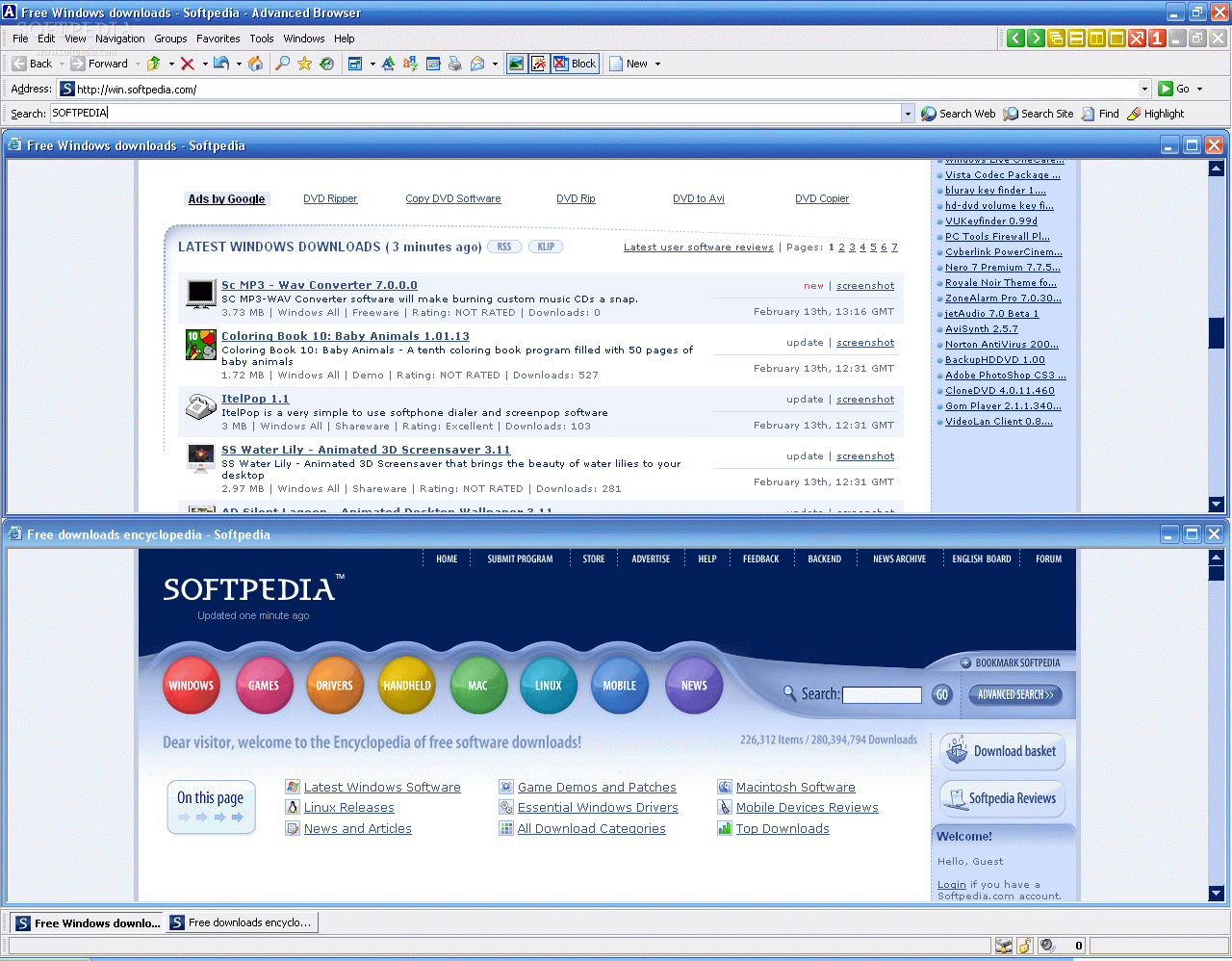Maximize all windows with yellow icon

1116,39
